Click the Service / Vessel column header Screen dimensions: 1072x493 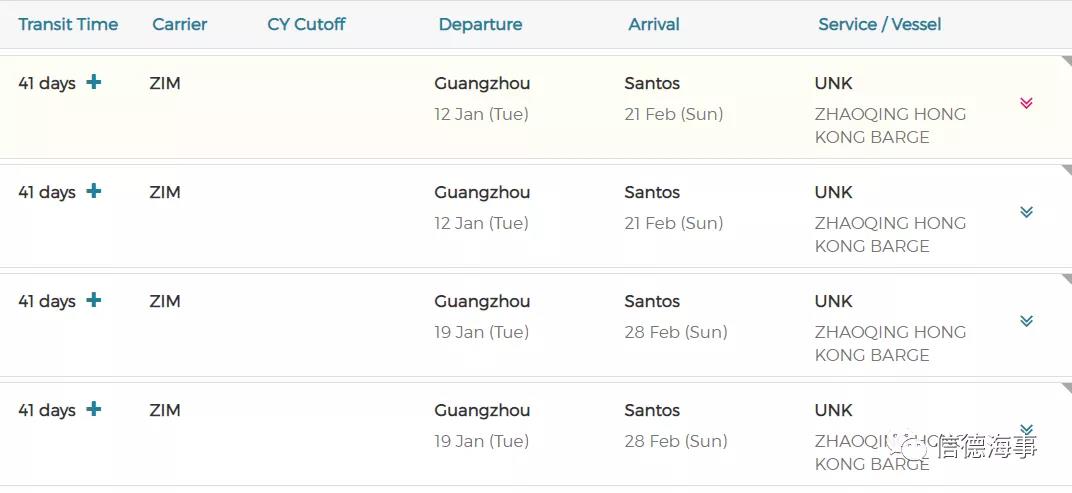(x=879, y=24)
